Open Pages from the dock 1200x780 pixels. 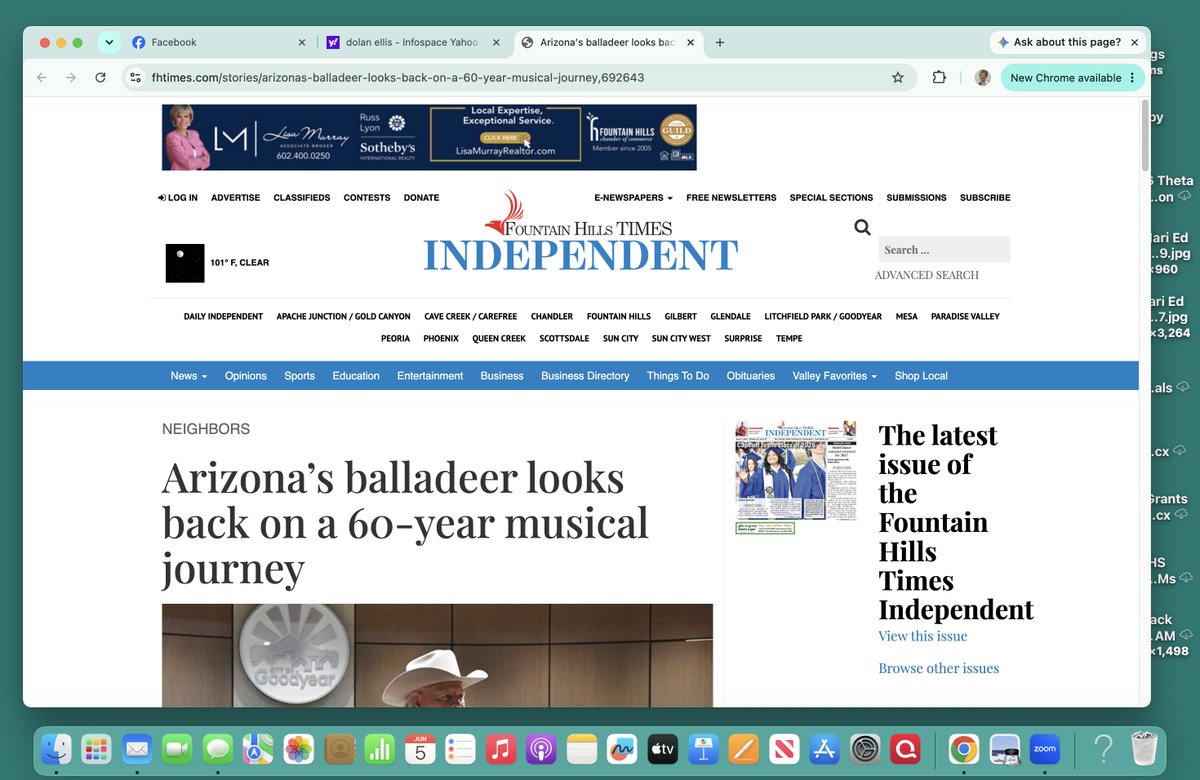(743, 748)
